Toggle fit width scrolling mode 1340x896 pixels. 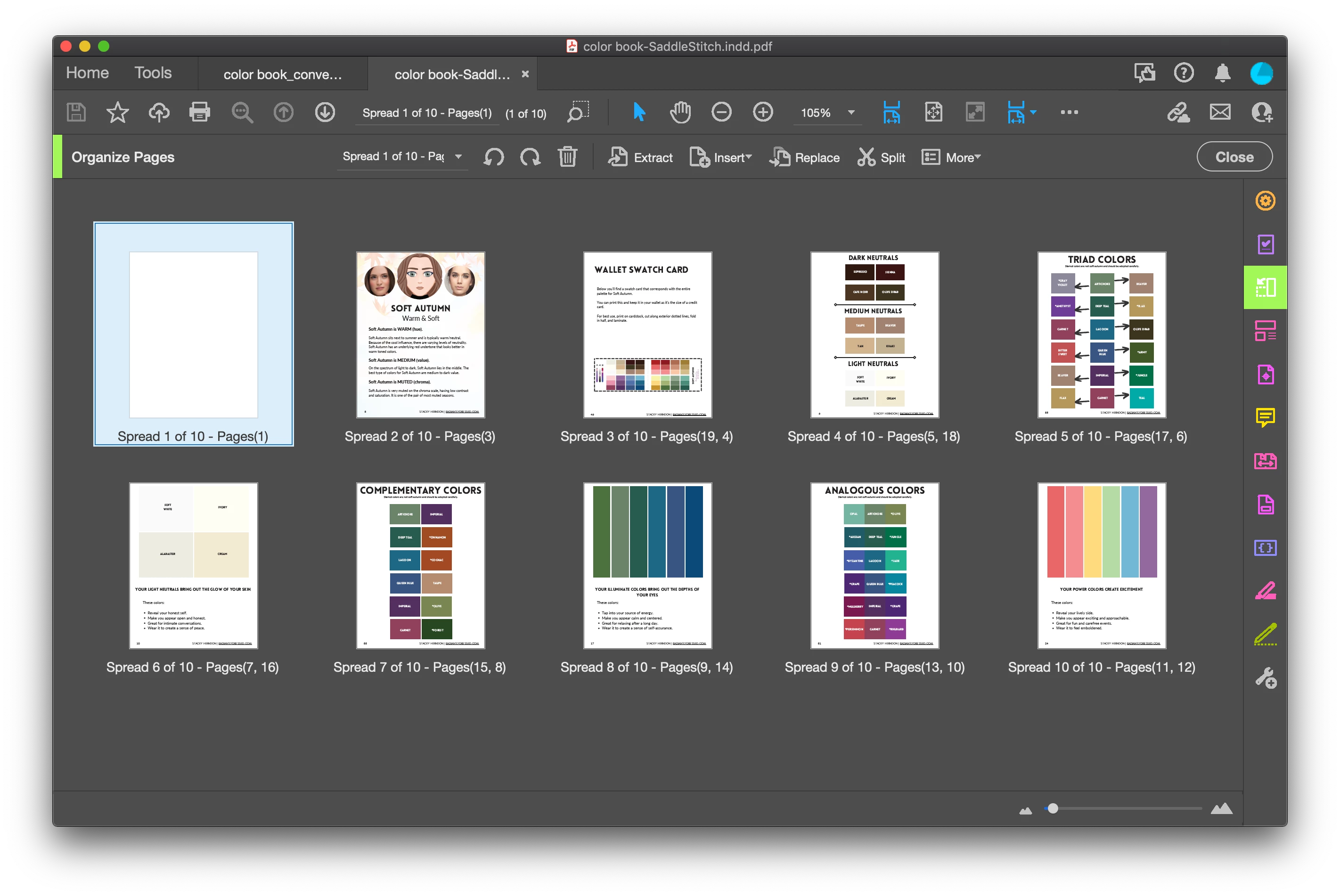(891, 113)
